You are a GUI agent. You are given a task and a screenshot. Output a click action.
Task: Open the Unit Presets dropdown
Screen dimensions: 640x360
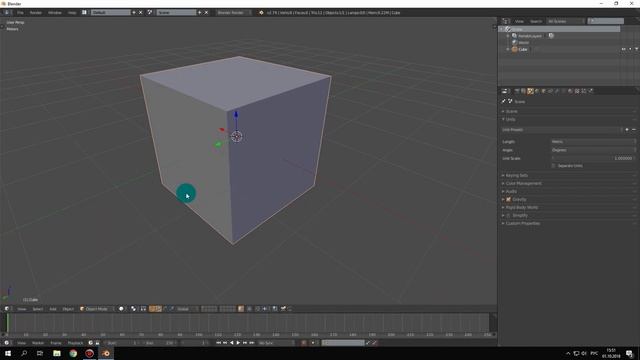562,130
